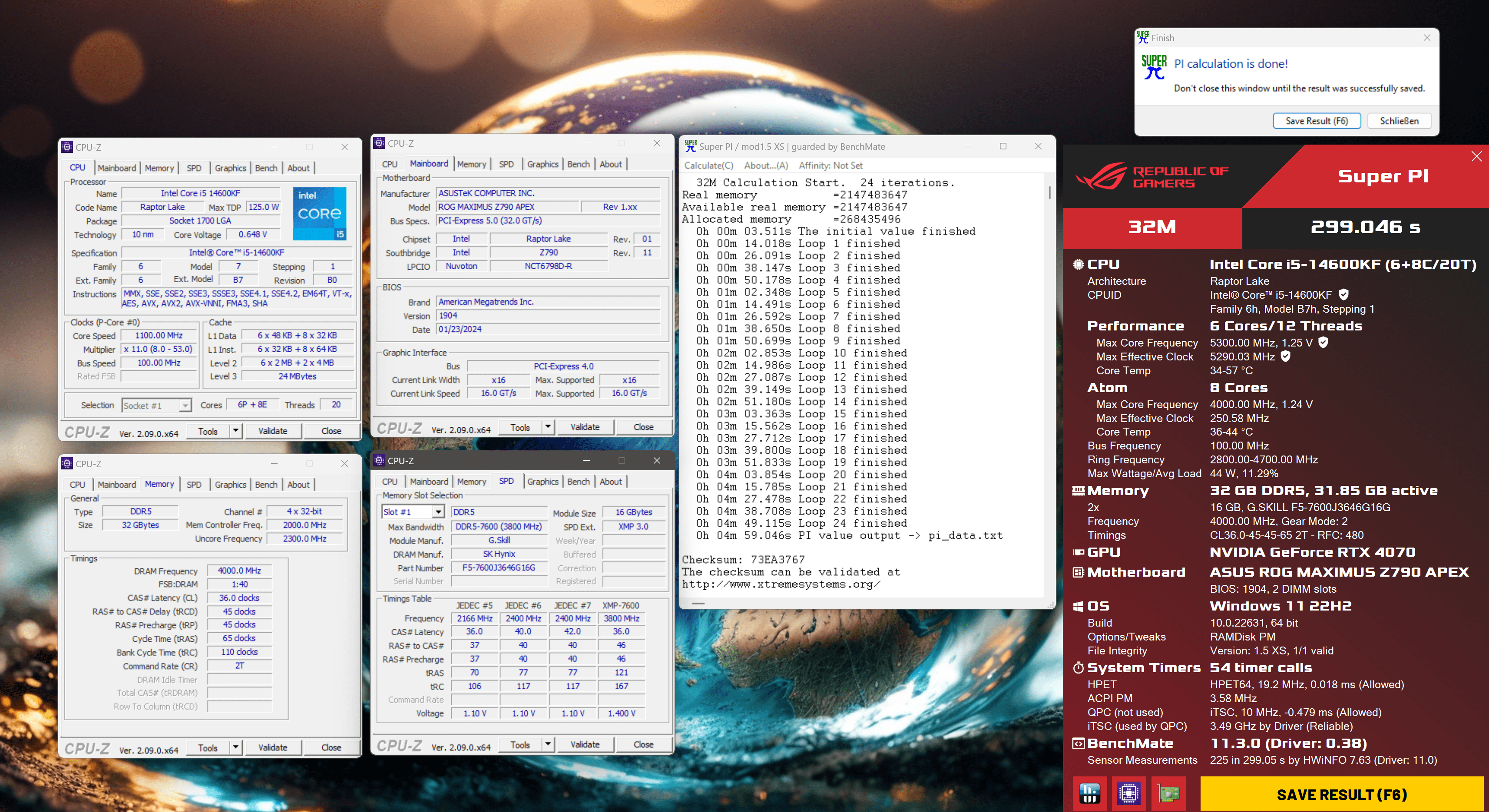
Task: Expand Tools arrow in Mainboard CPU-Z window
Action: (547, 427)
